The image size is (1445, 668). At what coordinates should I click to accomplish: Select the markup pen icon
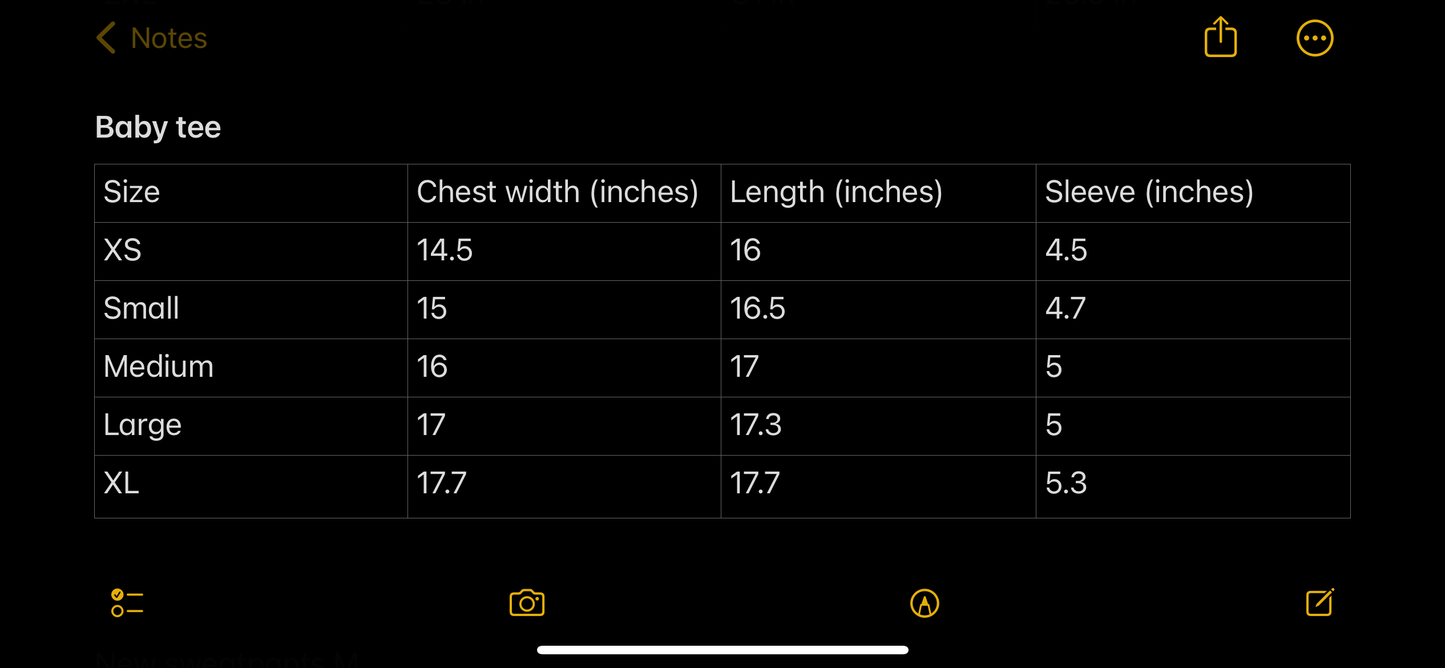[x=924, y=603]
